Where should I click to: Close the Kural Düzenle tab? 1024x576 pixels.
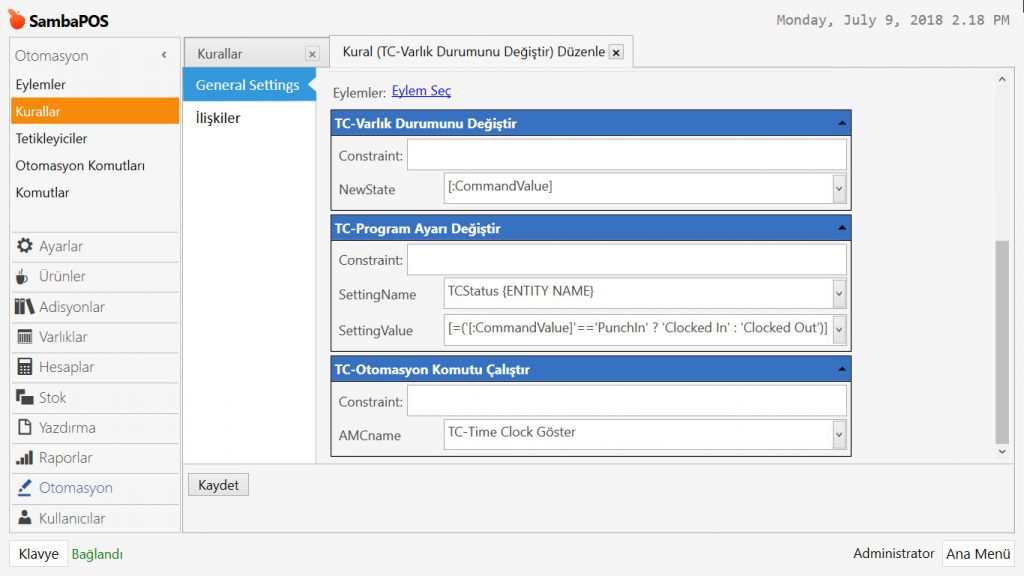tap(616, 52)
